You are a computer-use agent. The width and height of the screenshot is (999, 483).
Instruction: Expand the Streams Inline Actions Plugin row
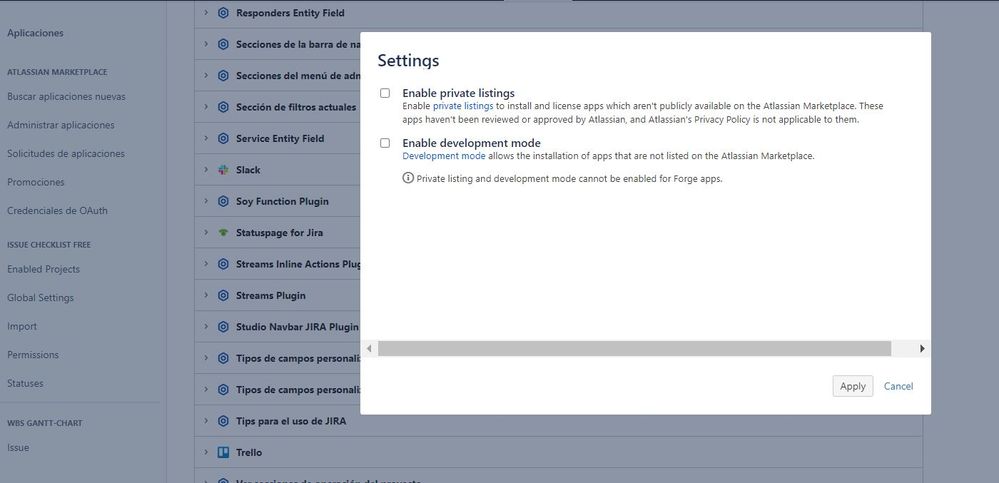pyautogui.click(x=206, y=264)
